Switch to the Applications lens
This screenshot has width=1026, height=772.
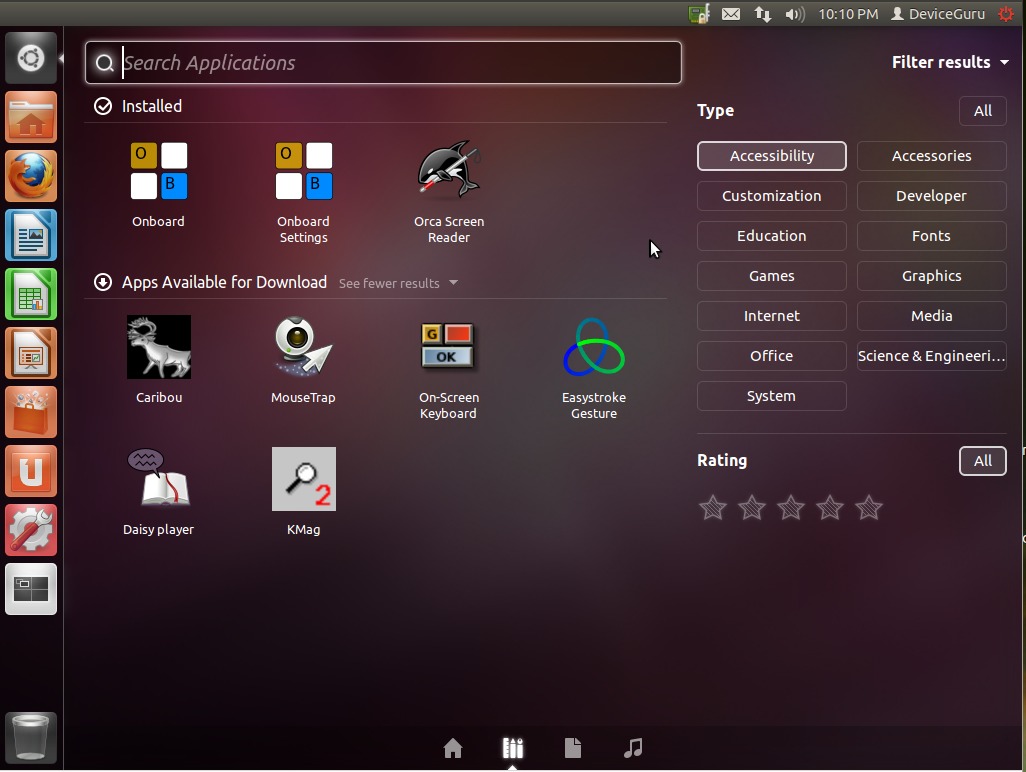(x=513, y=748)
